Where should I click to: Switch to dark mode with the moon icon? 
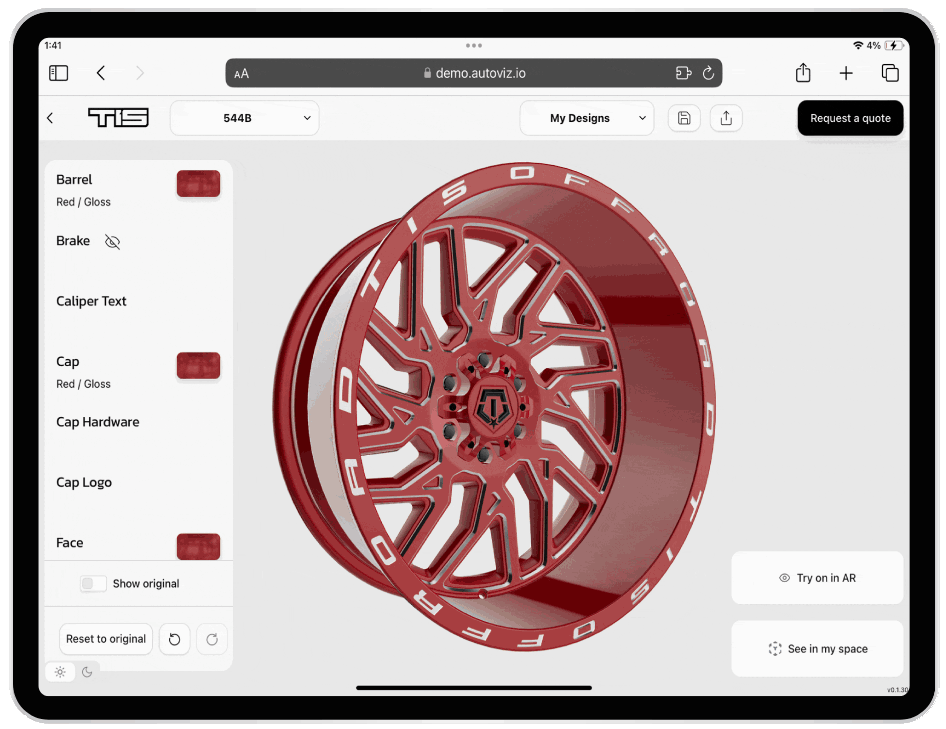tap(87, 671)
